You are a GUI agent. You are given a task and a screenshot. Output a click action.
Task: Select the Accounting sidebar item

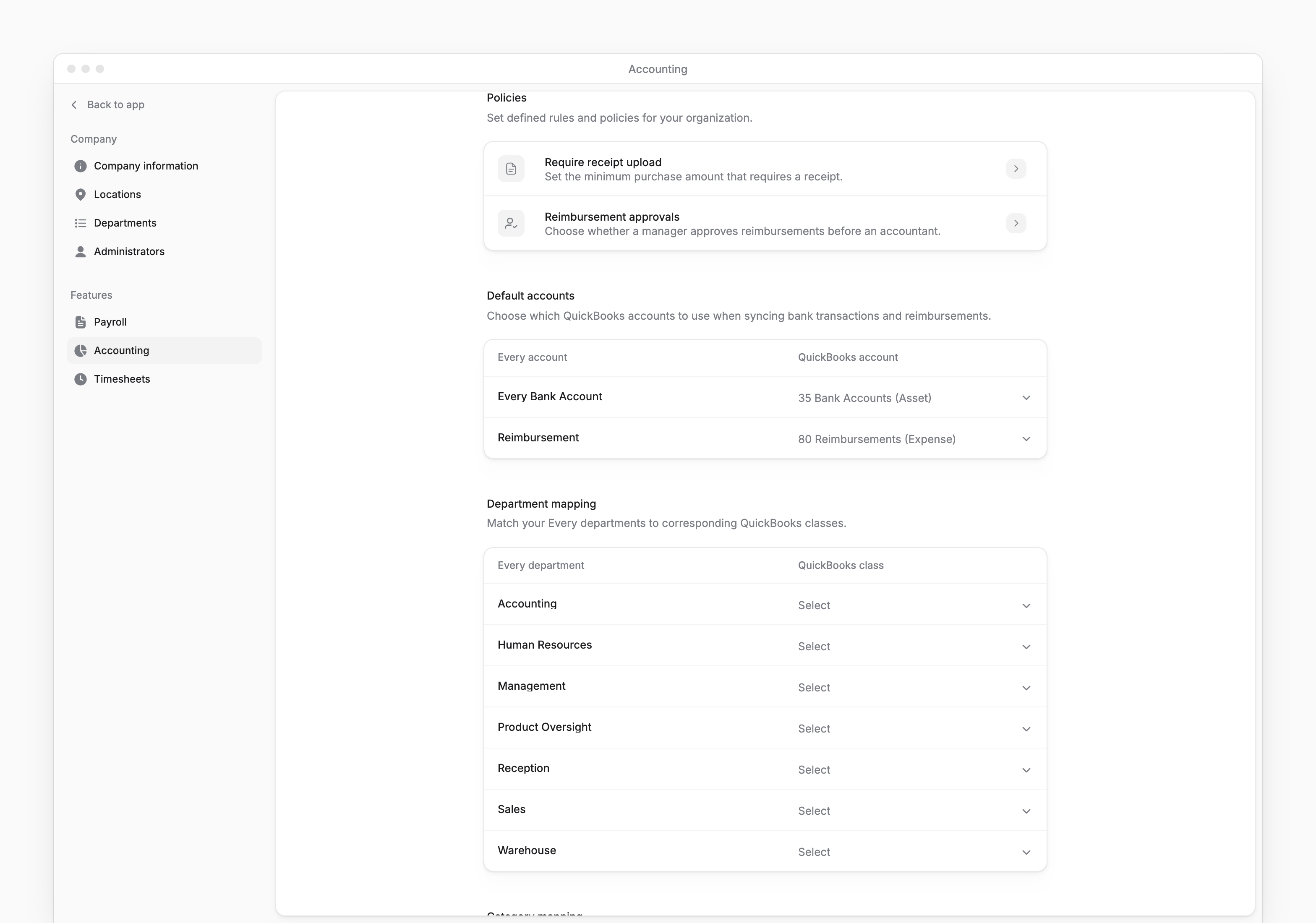(x=164, y=351)
